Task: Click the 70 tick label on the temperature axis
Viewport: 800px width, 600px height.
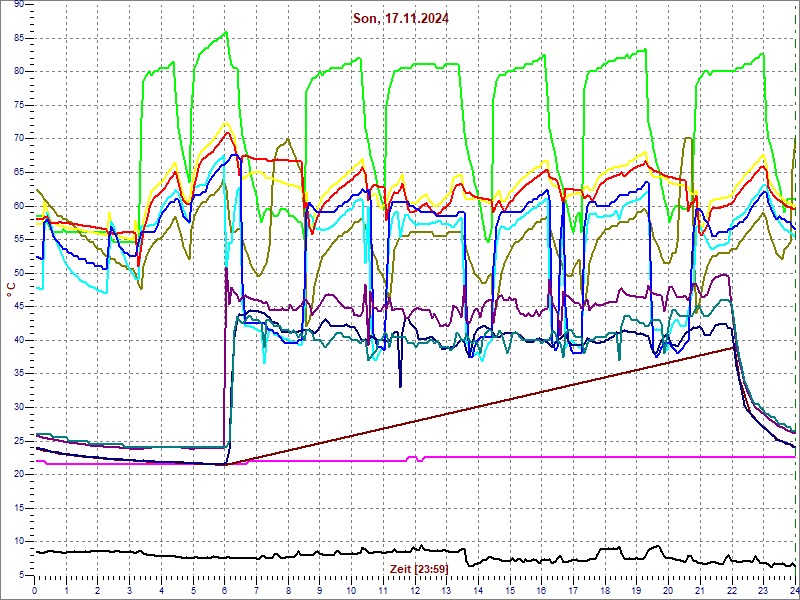Action: pos(19,139)
